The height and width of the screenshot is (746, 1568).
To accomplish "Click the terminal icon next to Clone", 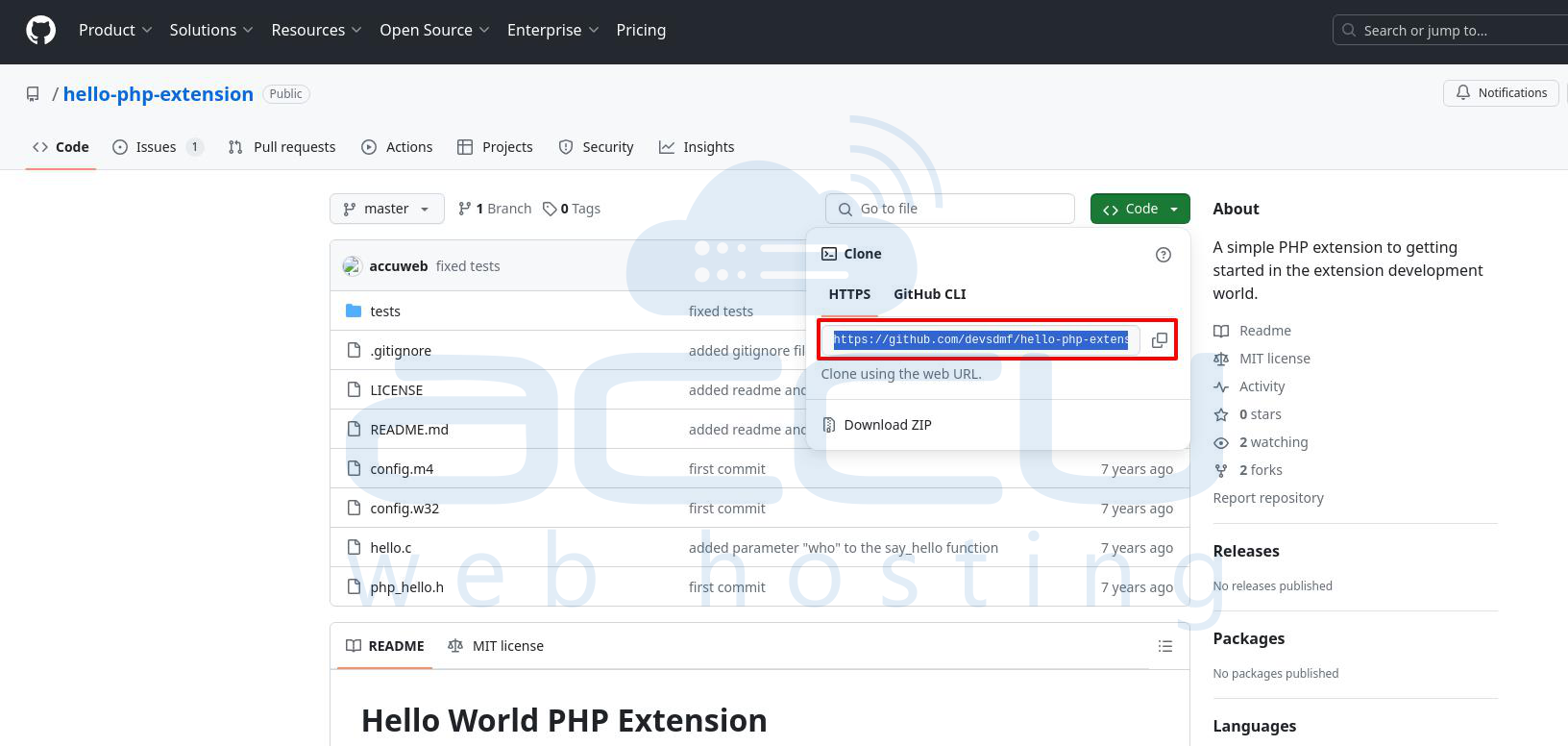I will pos(829,254).
